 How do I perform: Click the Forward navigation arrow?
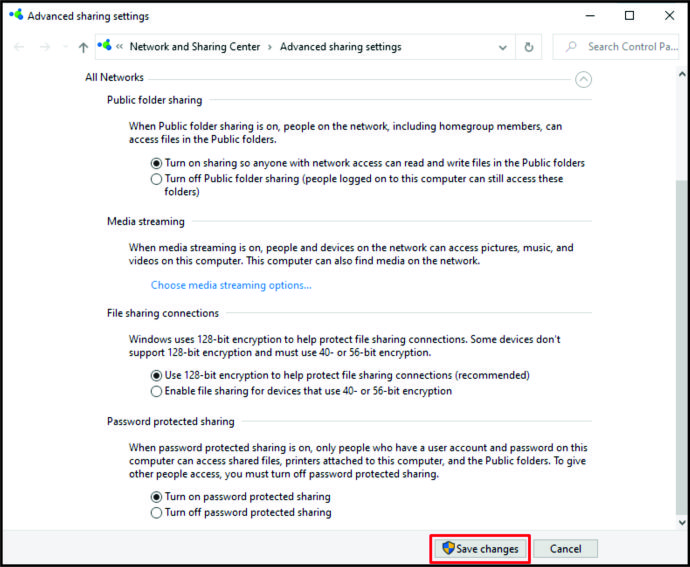44,47
